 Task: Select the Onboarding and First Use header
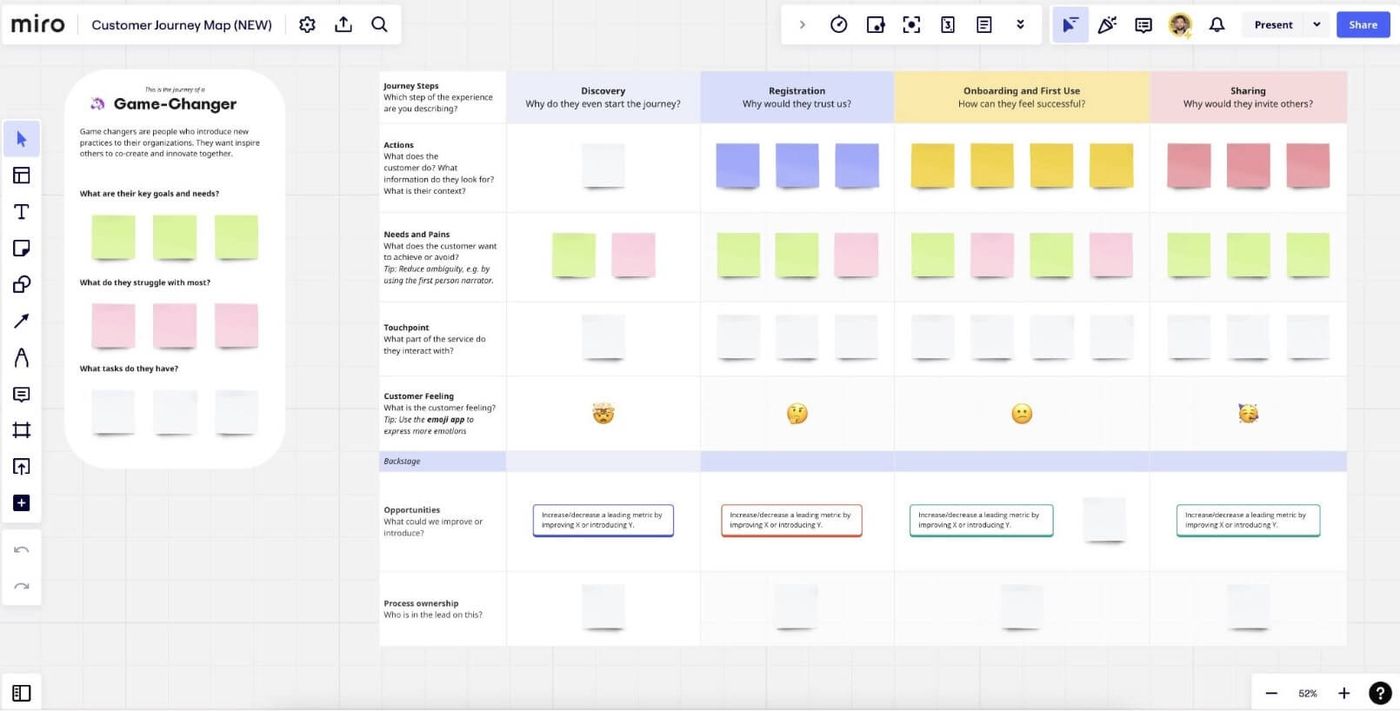coord(1021,97)
